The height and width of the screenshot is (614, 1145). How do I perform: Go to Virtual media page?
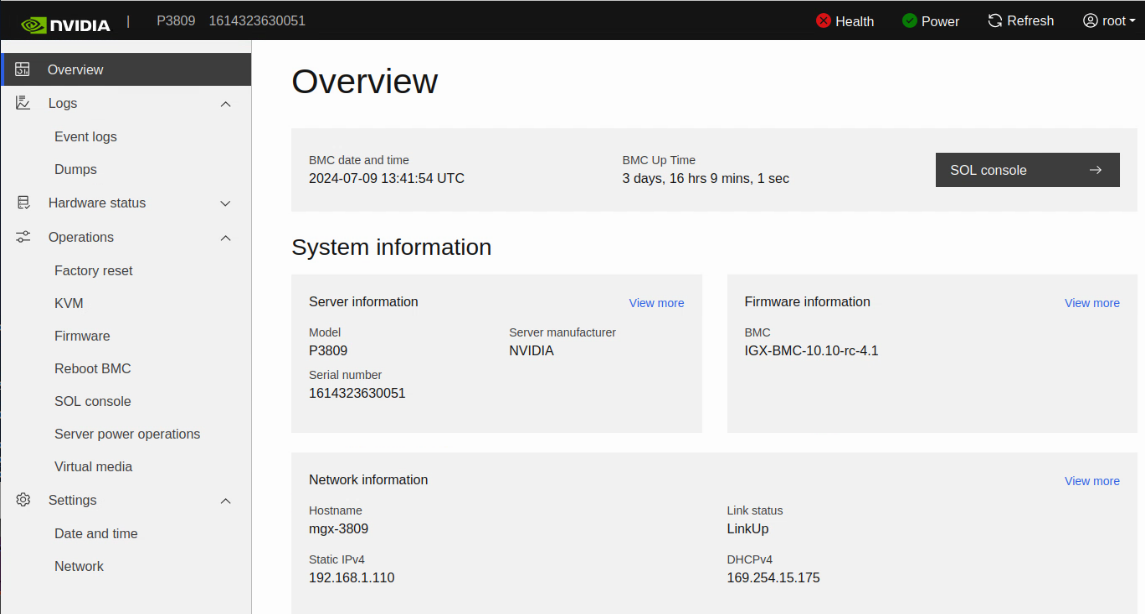pyautogui.click(x=93, y=467)
